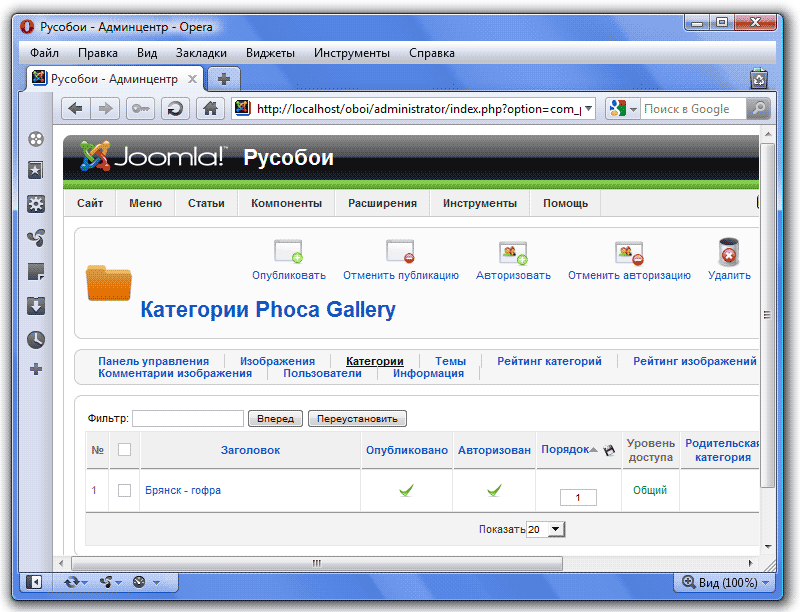Open the Opera downloads sidebar panel

point(36,306)
